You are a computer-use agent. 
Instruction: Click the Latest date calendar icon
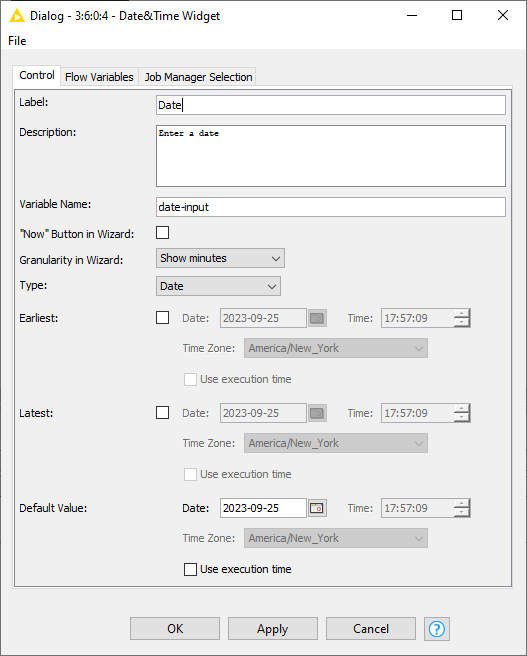click(x=317, y=413)
